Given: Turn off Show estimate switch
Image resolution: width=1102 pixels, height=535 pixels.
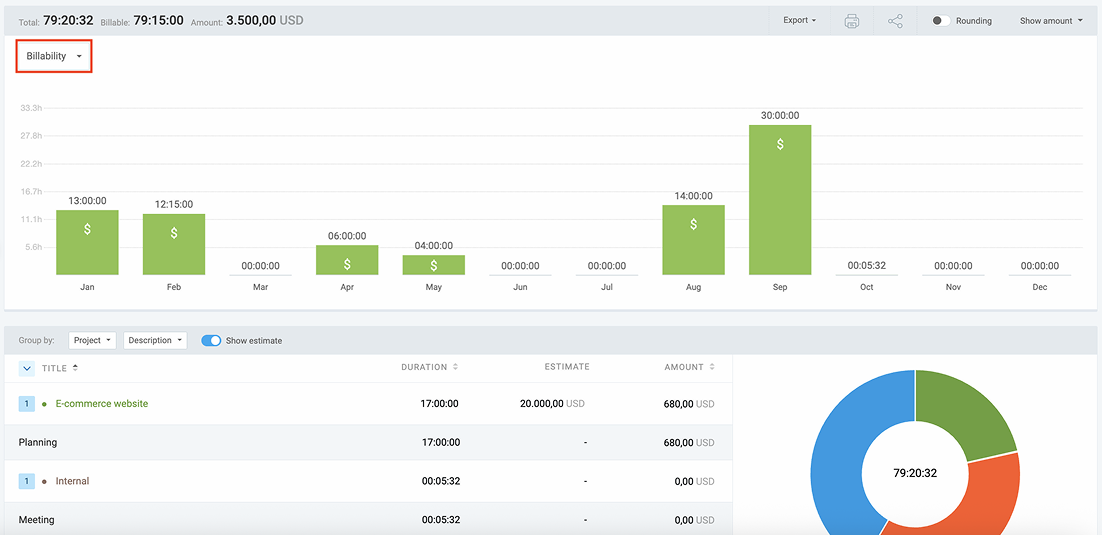Looking at the screenshot, I should point(211,340).
